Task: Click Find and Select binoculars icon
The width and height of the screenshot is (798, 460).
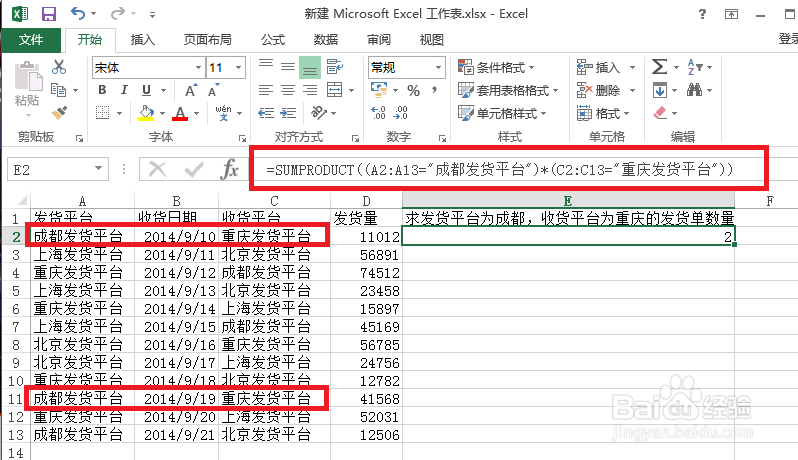Action: tap(694, 90)
